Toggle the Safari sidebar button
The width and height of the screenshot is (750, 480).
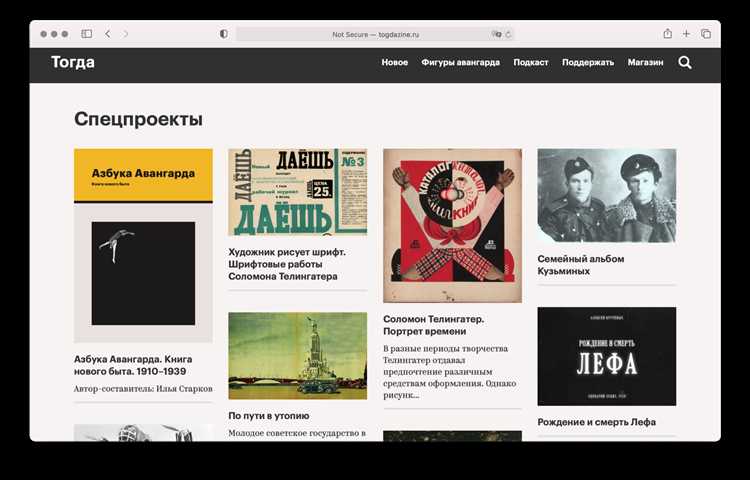87,34
